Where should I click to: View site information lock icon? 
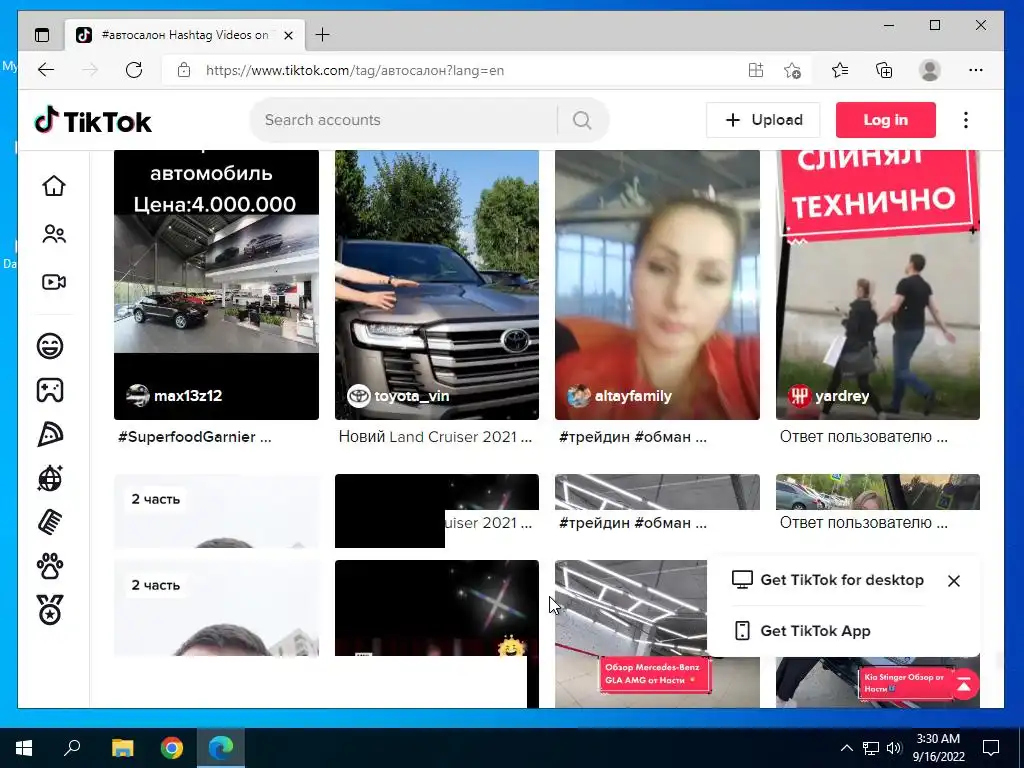pos(184,70)
